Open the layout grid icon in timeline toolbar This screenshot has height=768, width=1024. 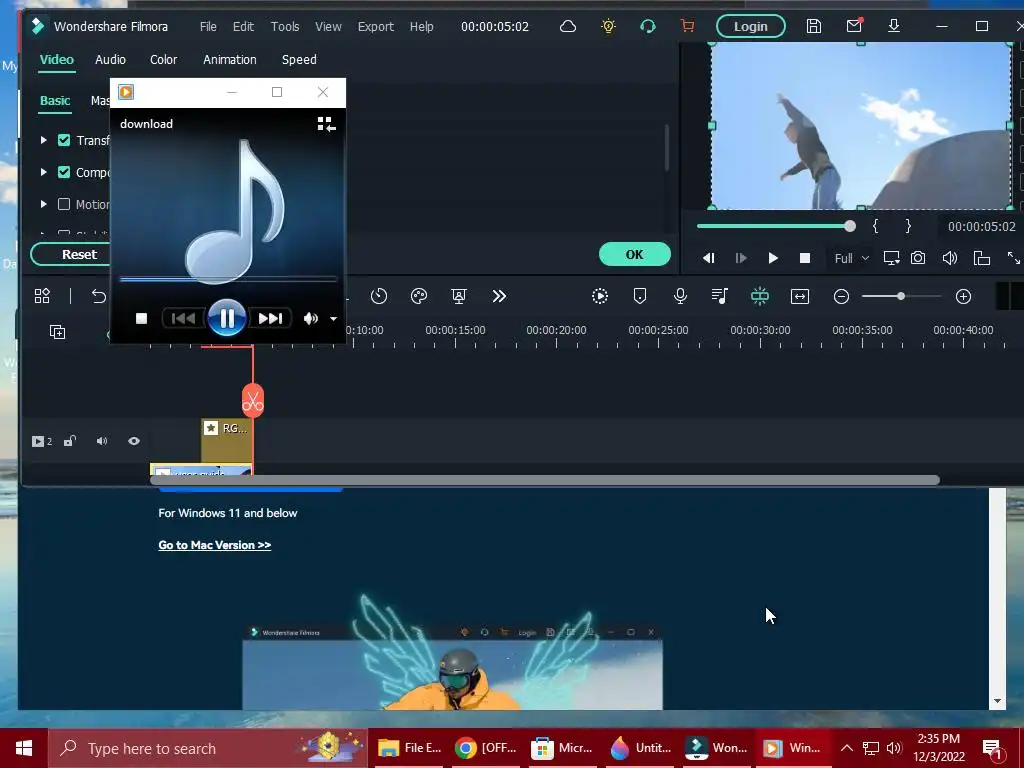(42, 296)
